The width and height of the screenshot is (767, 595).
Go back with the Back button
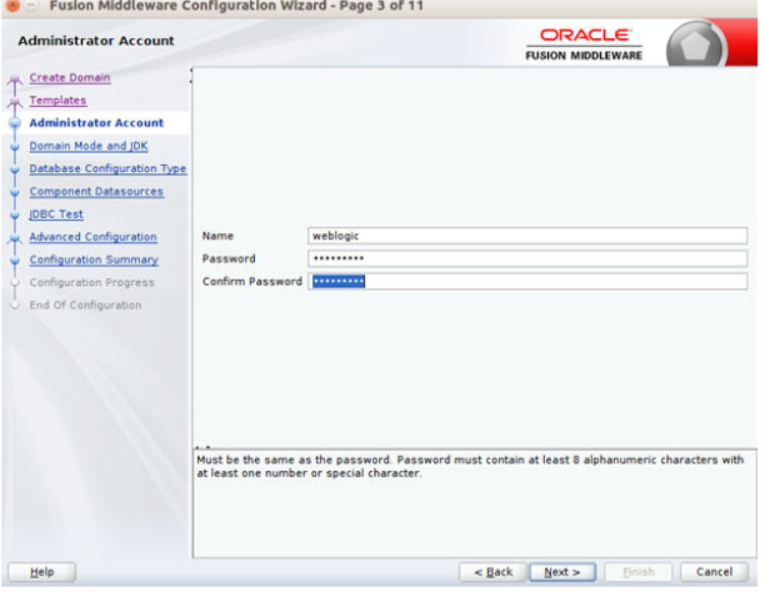(493, 572)
